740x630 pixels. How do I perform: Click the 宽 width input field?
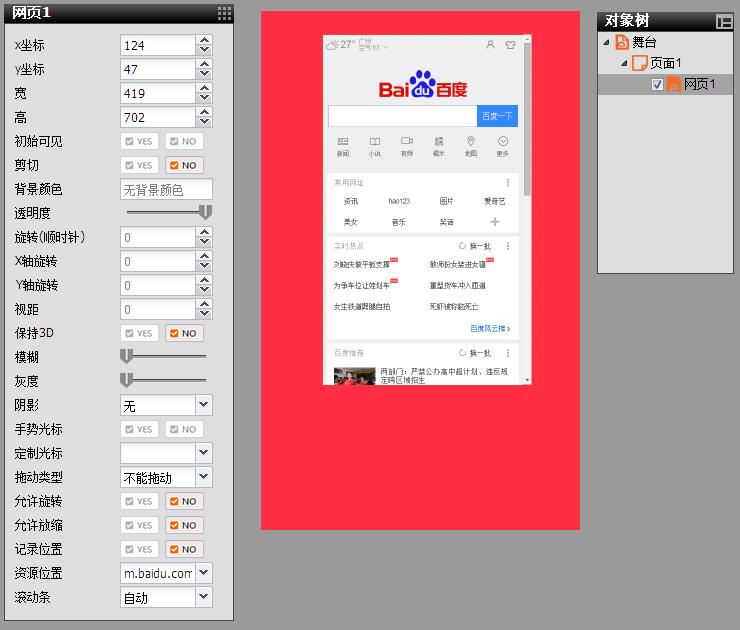point(158,93)
